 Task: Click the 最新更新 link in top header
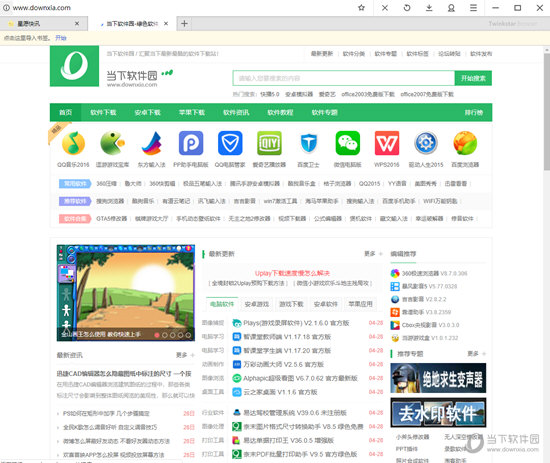(322, 54)
